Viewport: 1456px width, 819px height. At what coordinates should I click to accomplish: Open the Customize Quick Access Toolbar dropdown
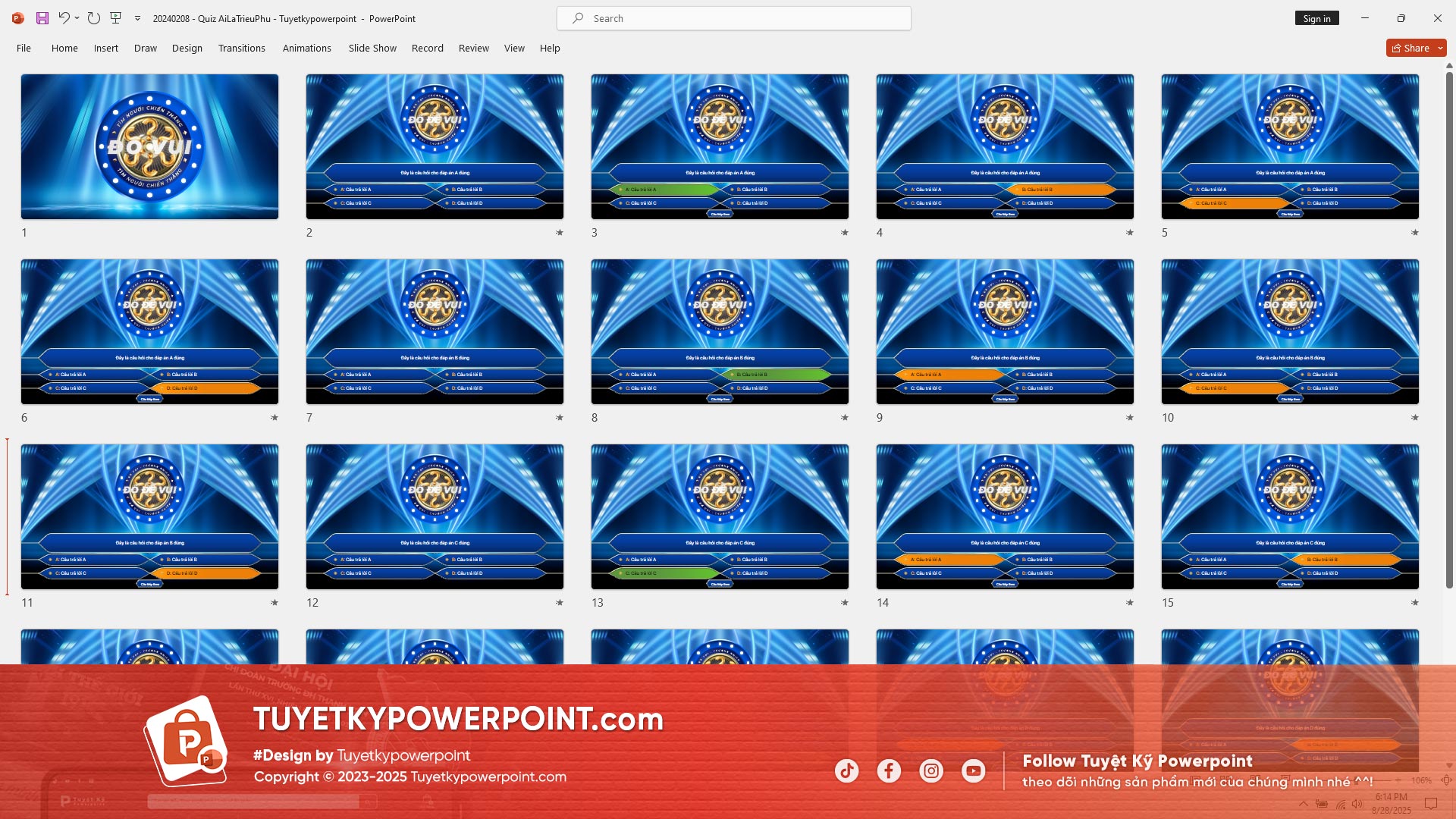[x=138, y=17]
